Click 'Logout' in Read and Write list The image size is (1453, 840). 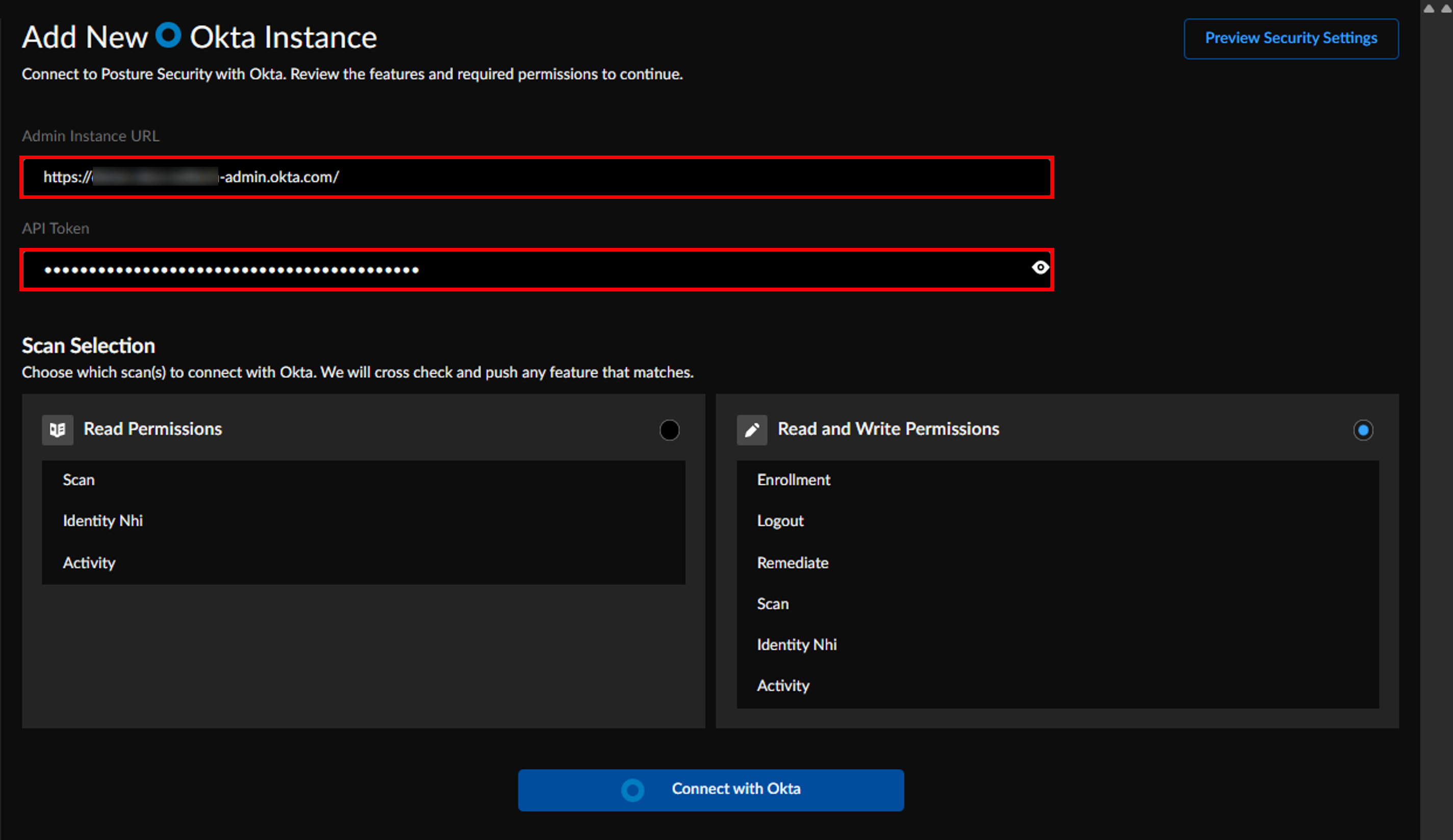pyautogui.click(x=780, y=521)
